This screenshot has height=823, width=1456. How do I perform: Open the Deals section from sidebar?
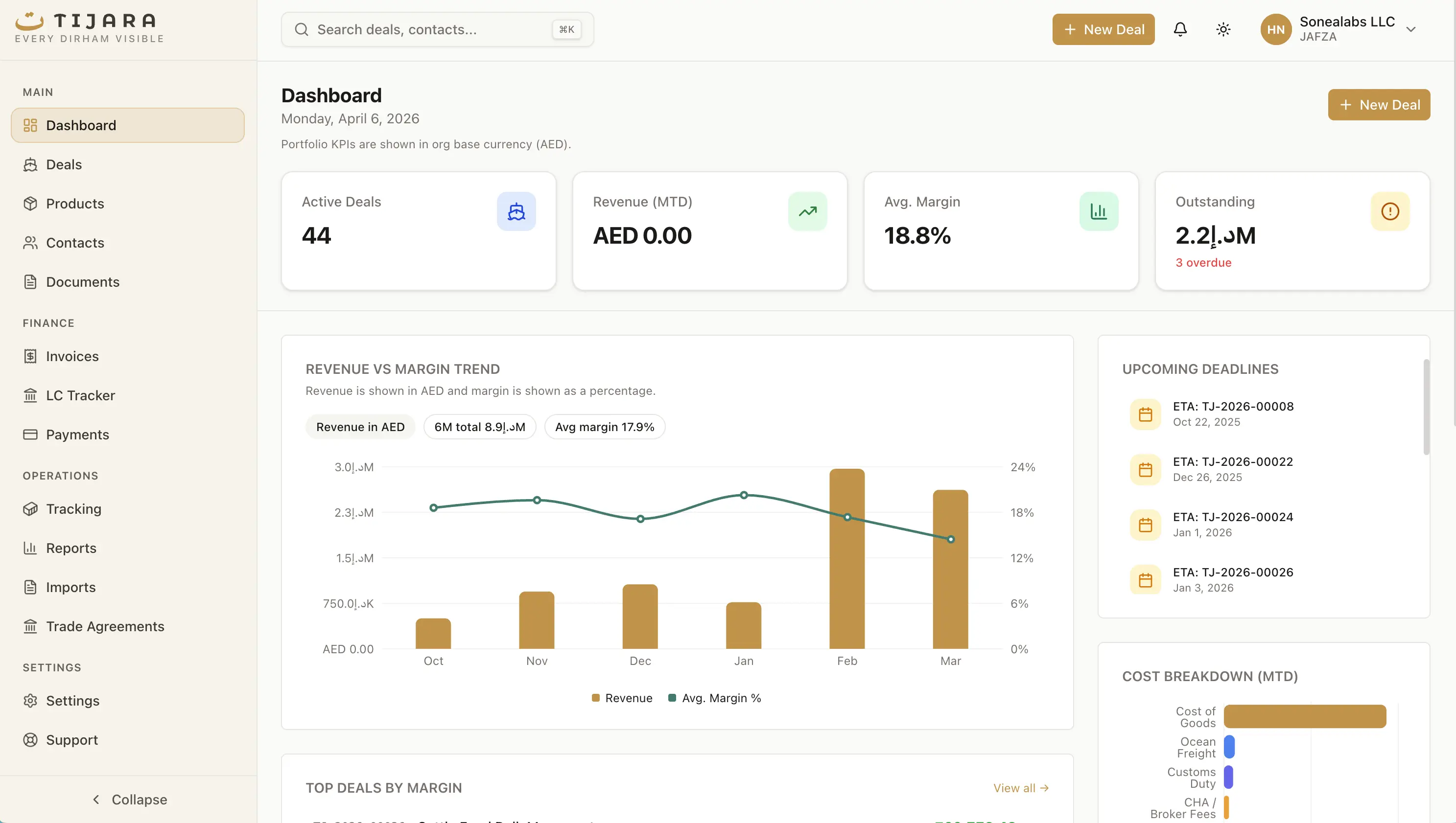(x=64, y=164)
